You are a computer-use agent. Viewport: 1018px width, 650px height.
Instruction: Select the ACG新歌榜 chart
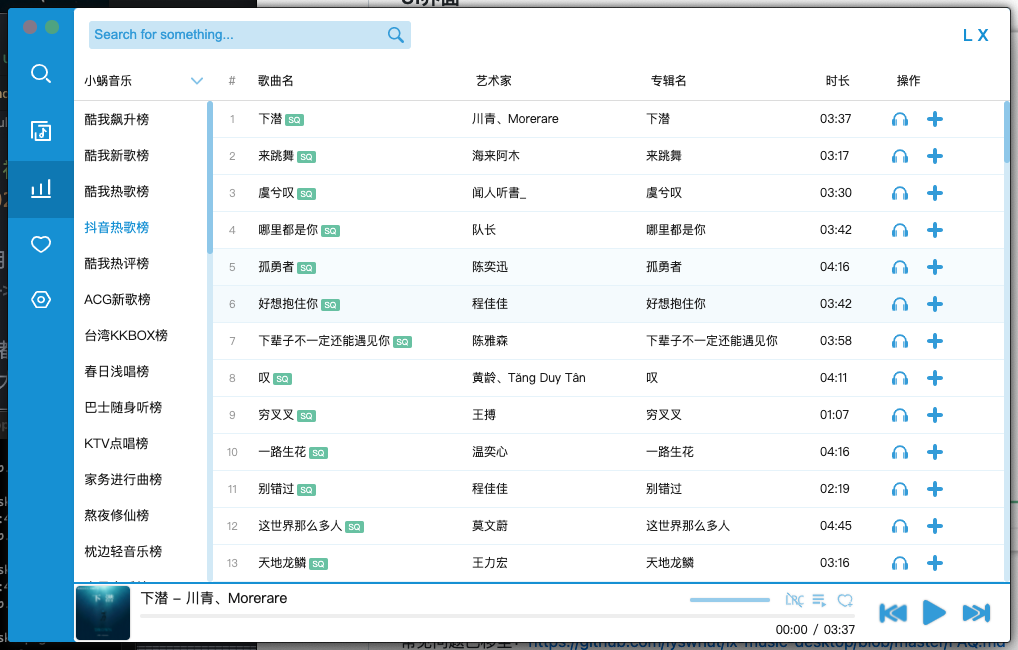coord(118,299)
